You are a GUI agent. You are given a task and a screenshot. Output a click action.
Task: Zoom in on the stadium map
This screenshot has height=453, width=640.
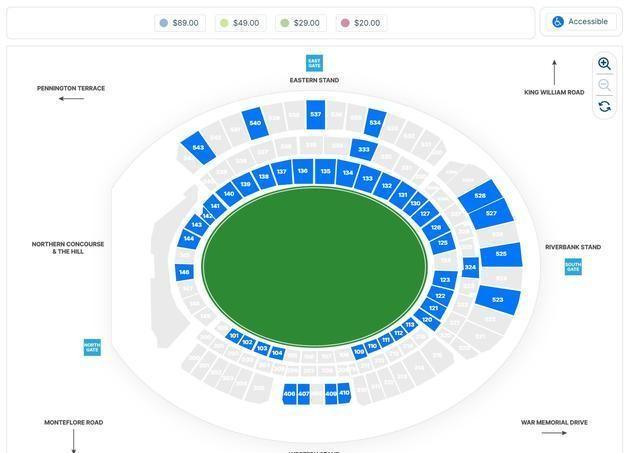(604, 63)
